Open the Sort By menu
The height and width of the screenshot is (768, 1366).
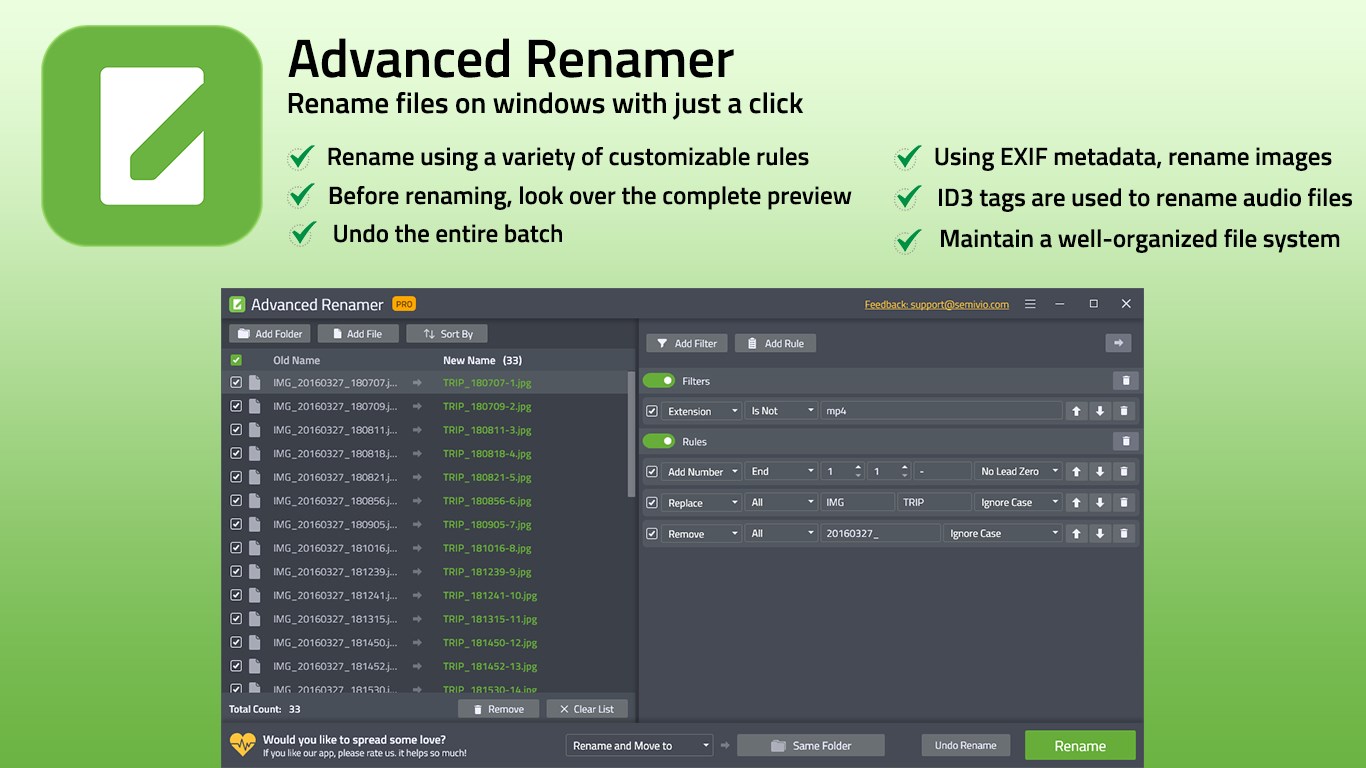447,334
